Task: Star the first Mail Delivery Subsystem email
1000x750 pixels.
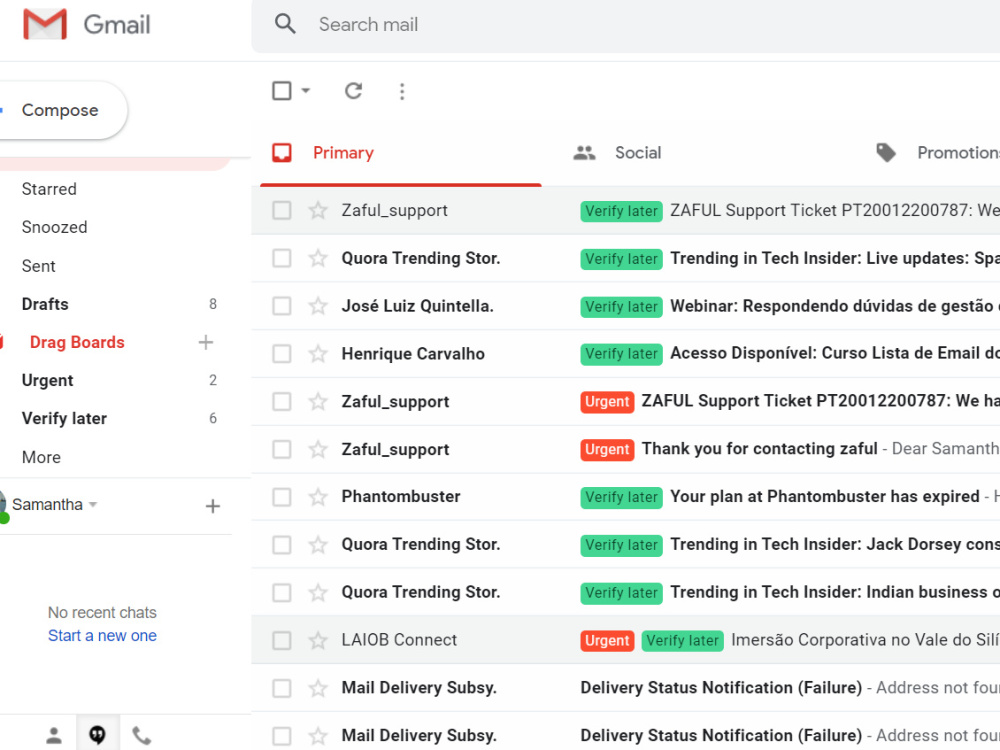Action: pos(318,688)
